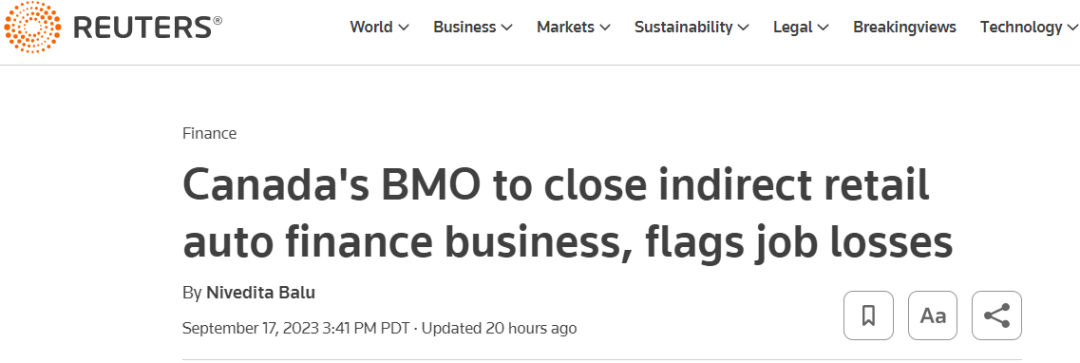Open the Legal dropdown chevron
1080x363 pixels.
823,28
